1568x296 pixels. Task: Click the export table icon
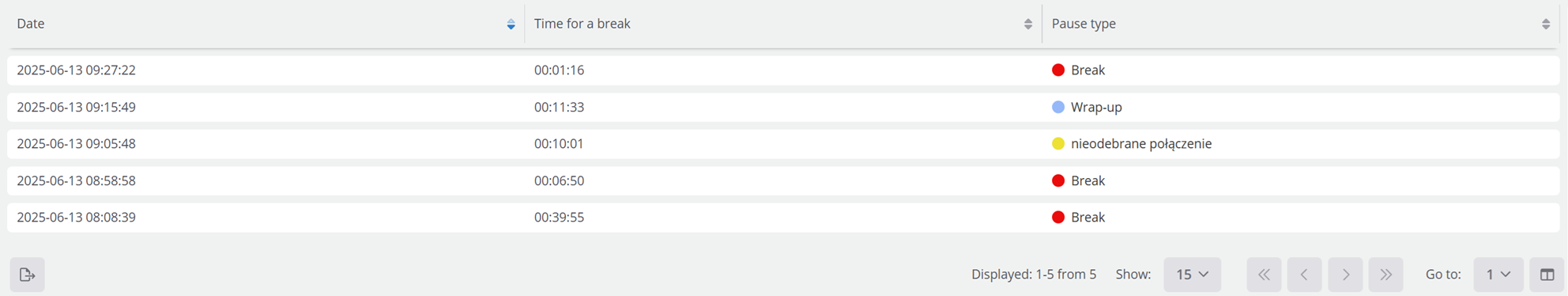(x=28, y=275)
